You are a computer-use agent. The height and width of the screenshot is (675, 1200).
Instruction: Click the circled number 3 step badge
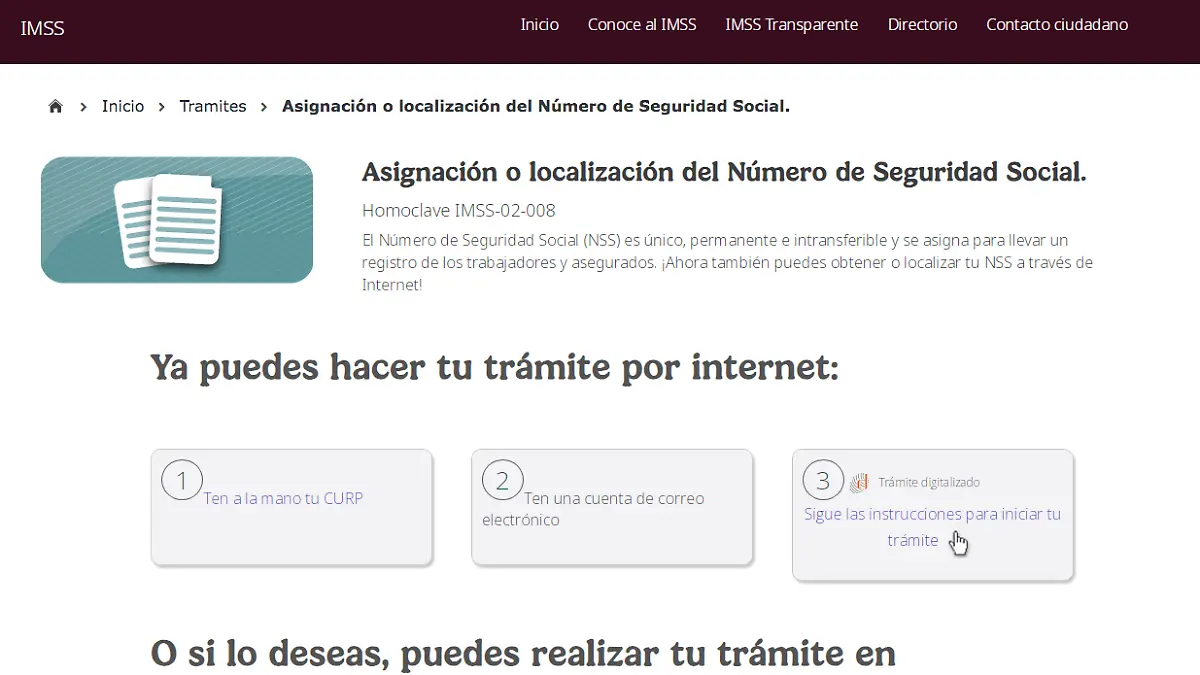click(x=822, y=480)
